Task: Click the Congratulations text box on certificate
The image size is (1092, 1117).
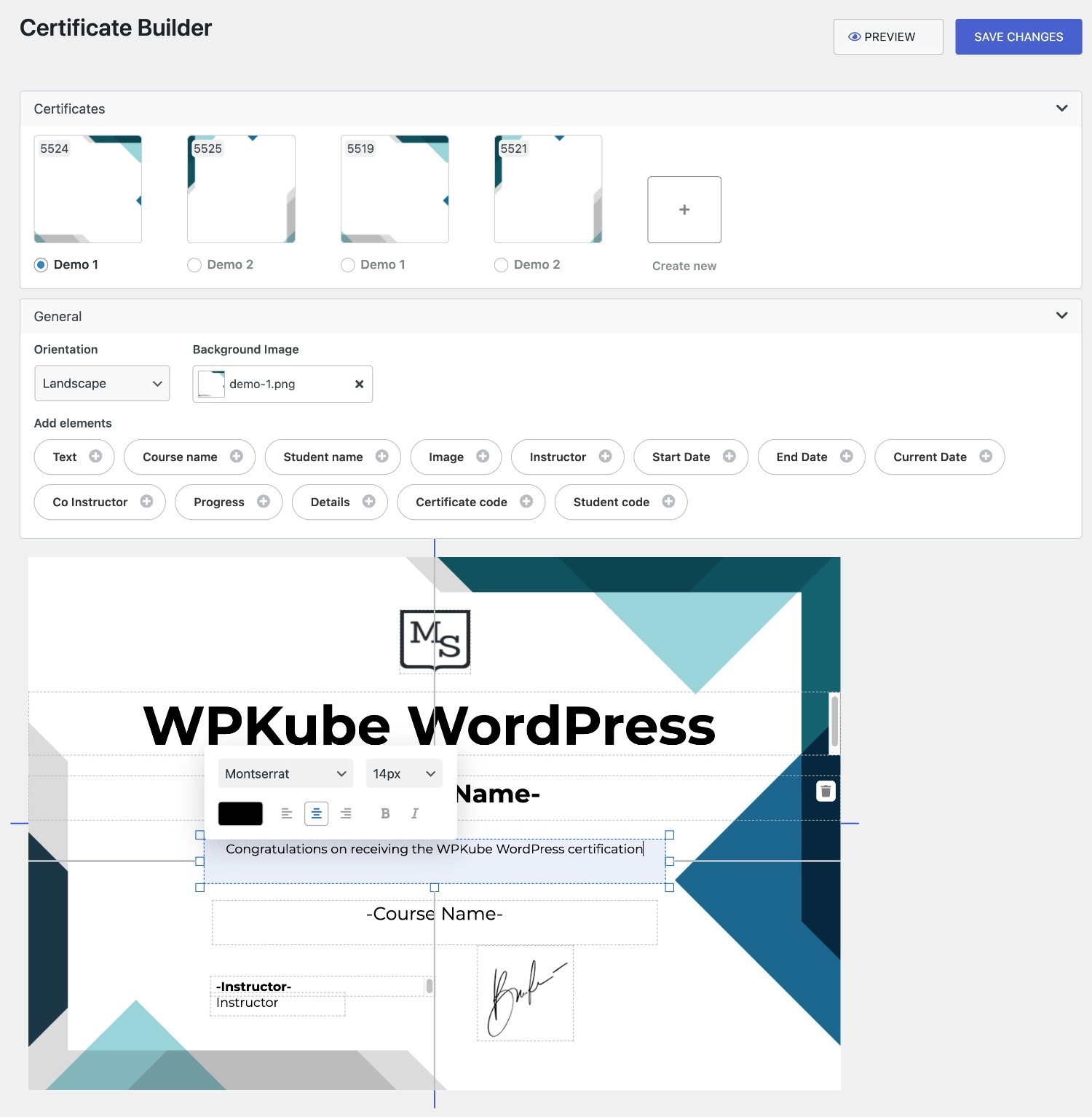Action: [435, 861]
